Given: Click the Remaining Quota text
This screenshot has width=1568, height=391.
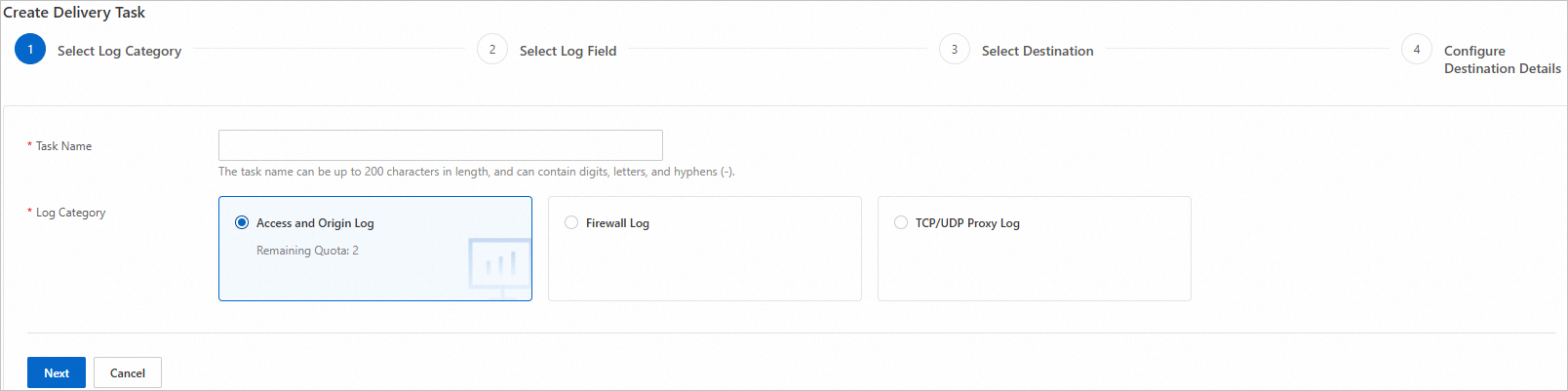Looking at the screenshot, I should (x=307, y=251).
